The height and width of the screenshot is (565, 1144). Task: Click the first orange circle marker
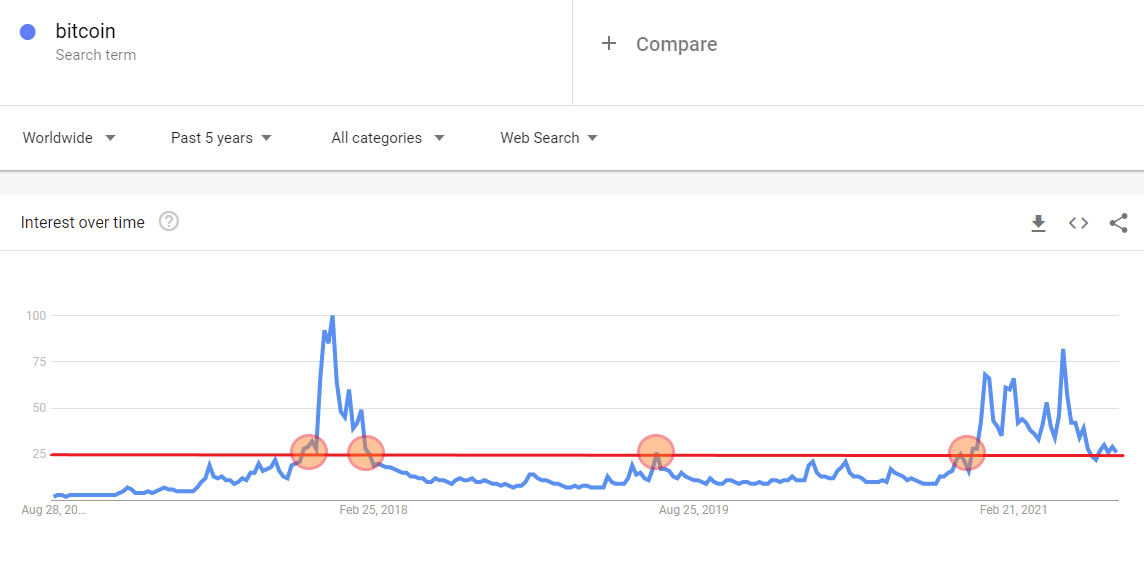(x=308, y=452)
